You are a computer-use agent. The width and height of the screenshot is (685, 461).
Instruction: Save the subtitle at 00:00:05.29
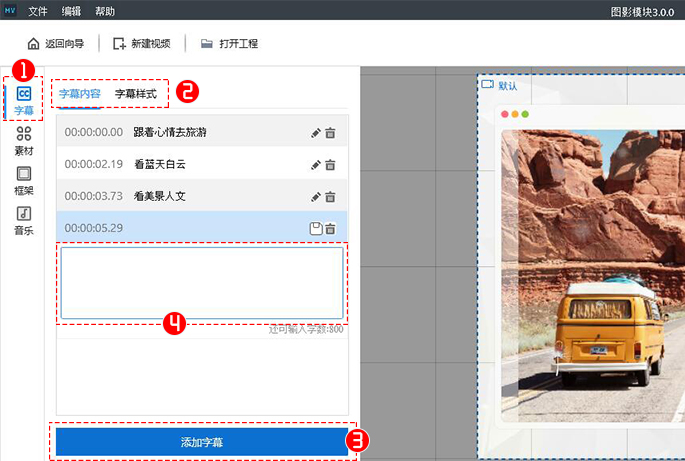(x=315, y=228)
